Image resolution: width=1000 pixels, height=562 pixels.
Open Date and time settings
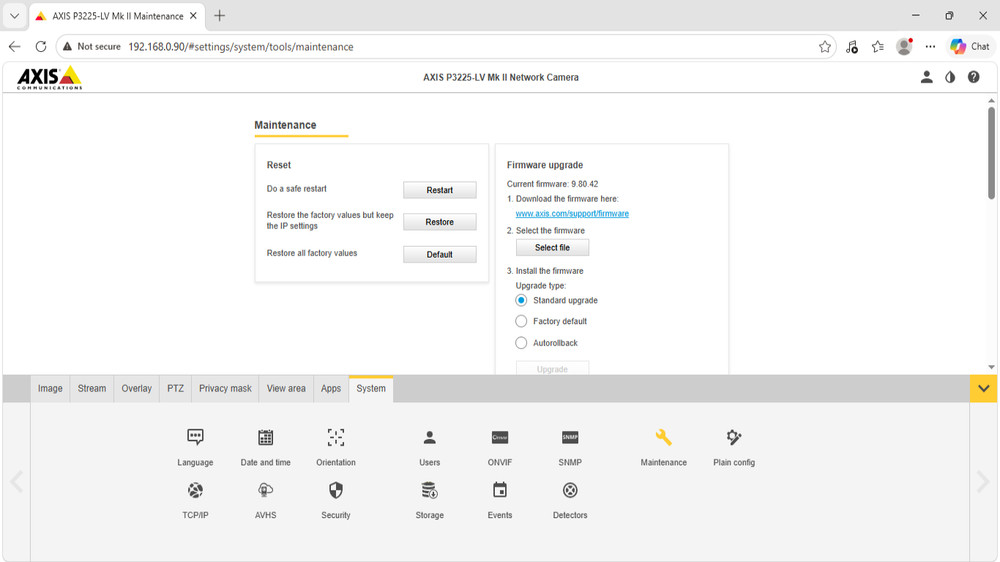[265, 438]
